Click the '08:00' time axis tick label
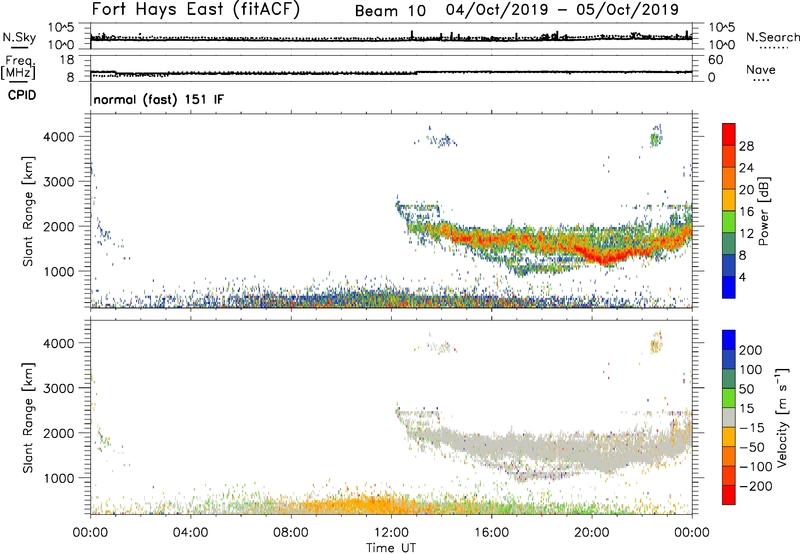 coord(291,533)
